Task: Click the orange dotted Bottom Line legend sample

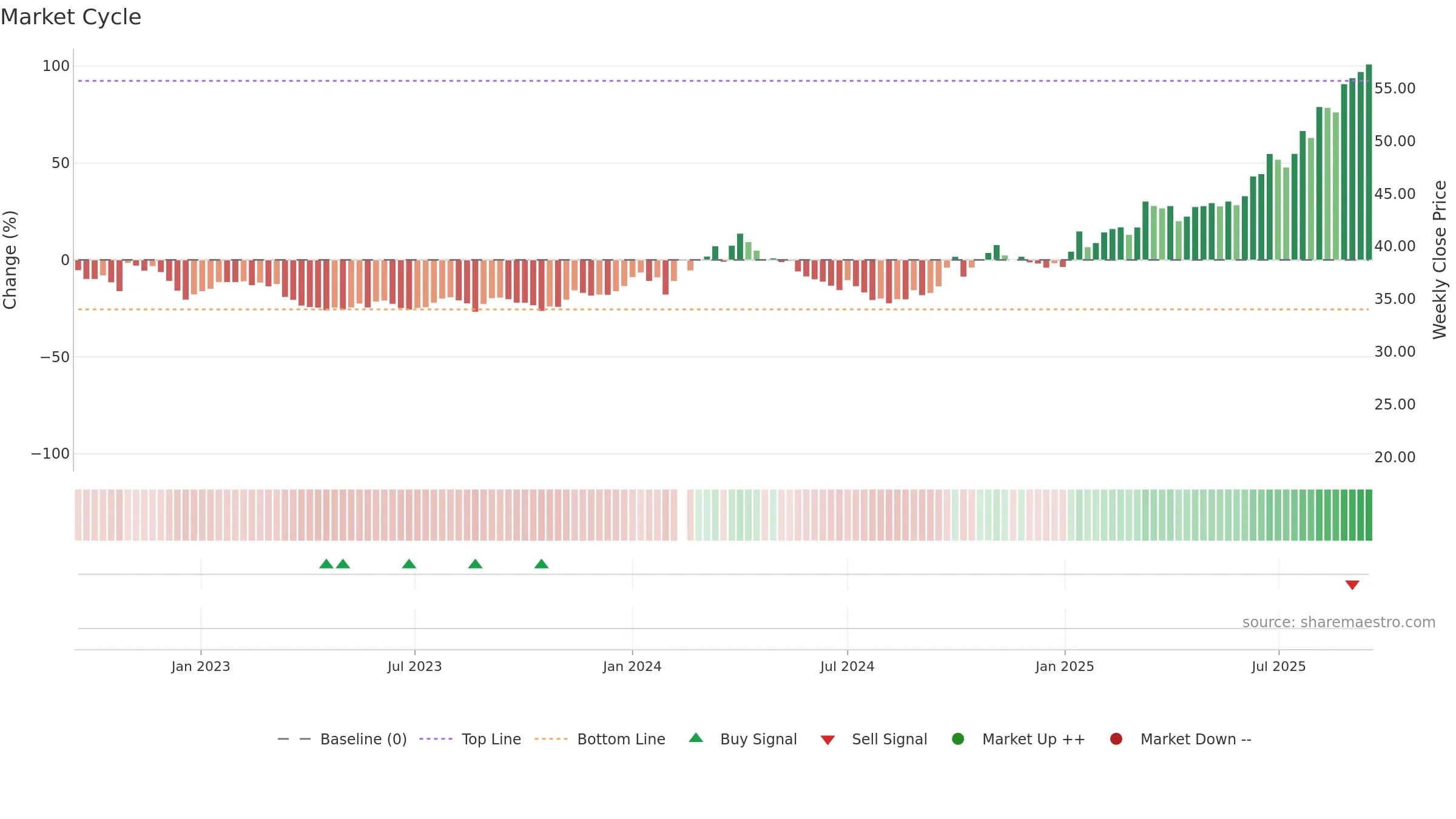Action: pyautogui.click(x=551, y=739)
